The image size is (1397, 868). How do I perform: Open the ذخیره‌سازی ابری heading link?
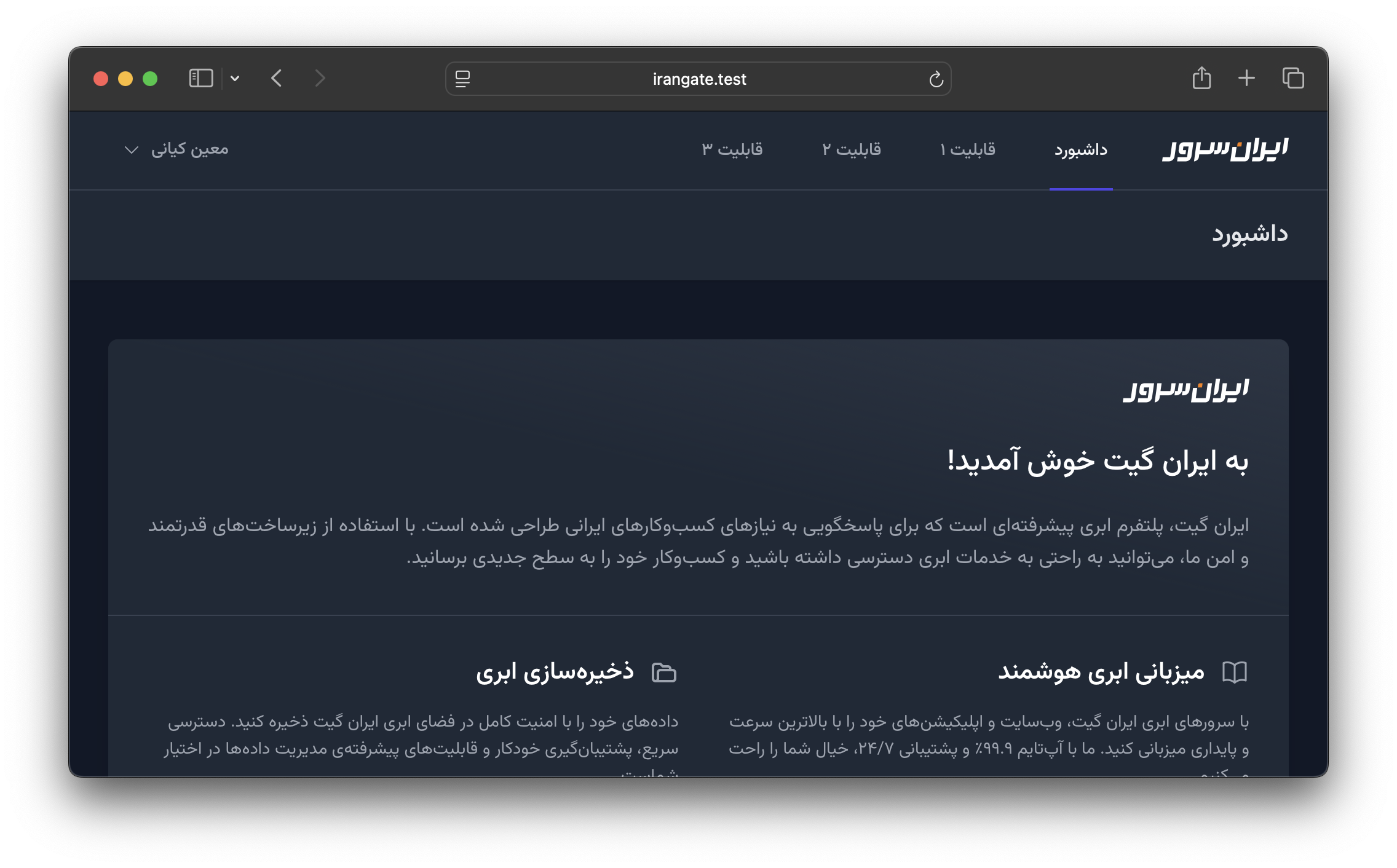555,672
